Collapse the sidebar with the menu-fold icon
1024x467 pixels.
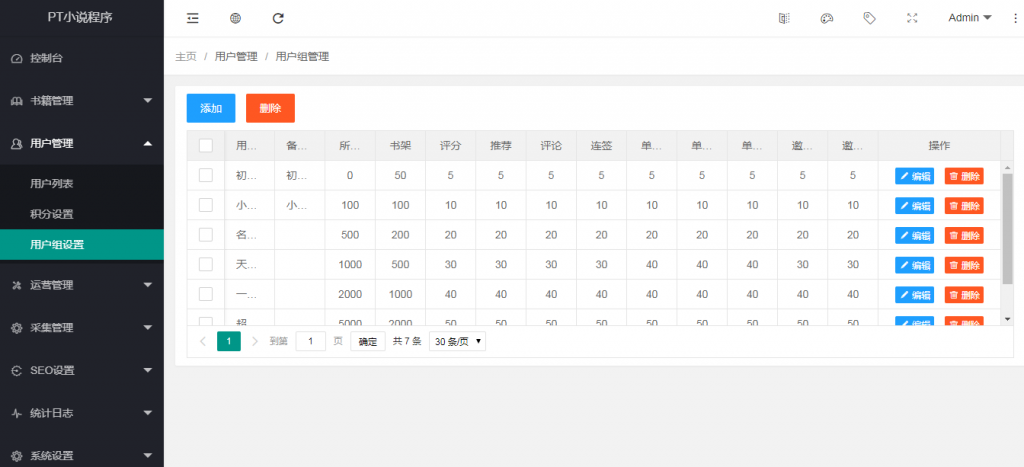[x=192, y=18]
